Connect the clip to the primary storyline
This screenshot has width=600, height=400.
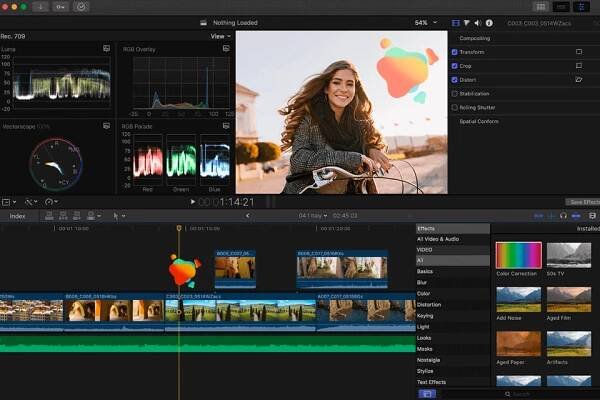pyautogui.click(x=49, y=216)
